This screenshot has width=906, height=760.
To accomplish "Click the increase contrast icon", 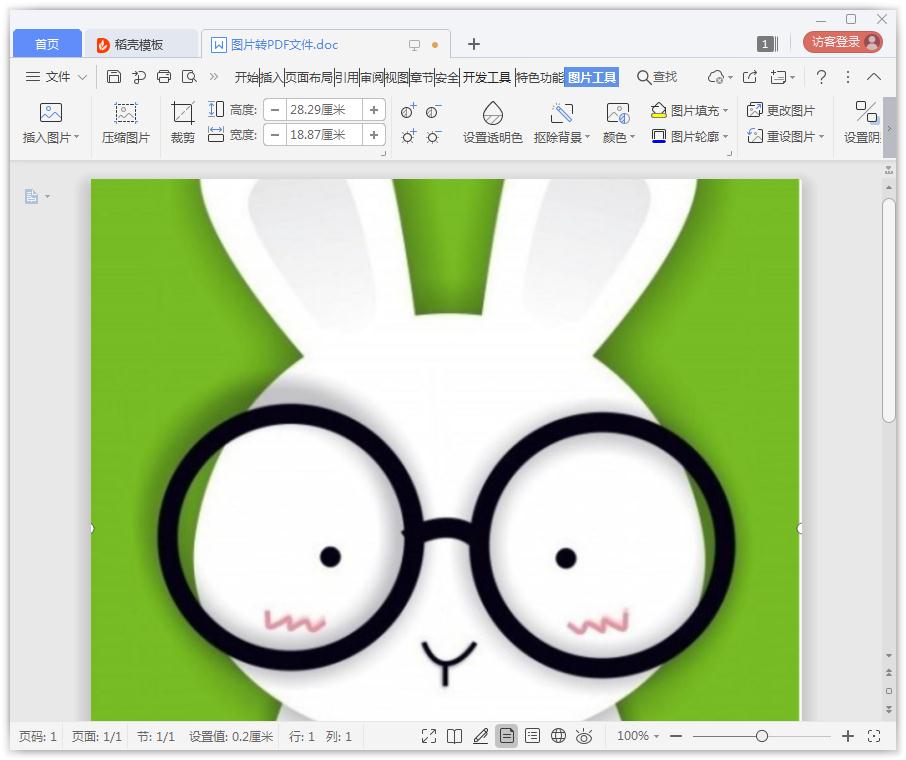I will click(407, 113).
